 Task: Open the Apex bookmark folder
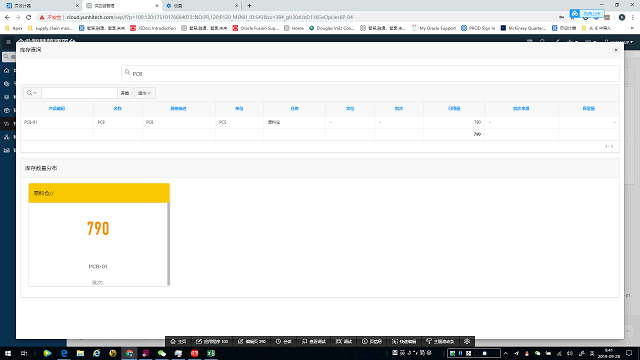14,28
